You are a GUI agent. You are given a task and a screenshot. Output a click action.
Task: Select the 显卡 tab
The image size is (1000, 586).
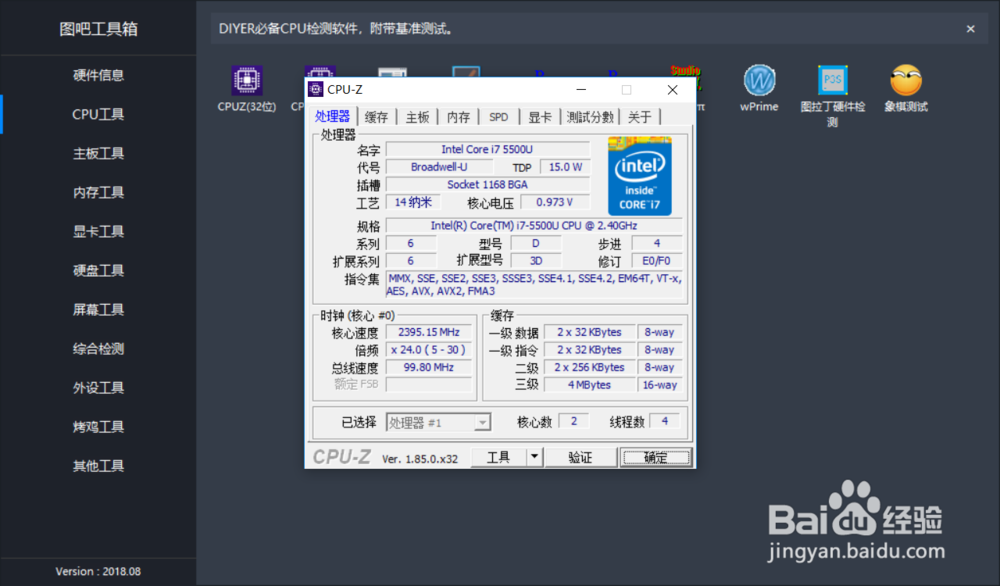click(540, 117)
